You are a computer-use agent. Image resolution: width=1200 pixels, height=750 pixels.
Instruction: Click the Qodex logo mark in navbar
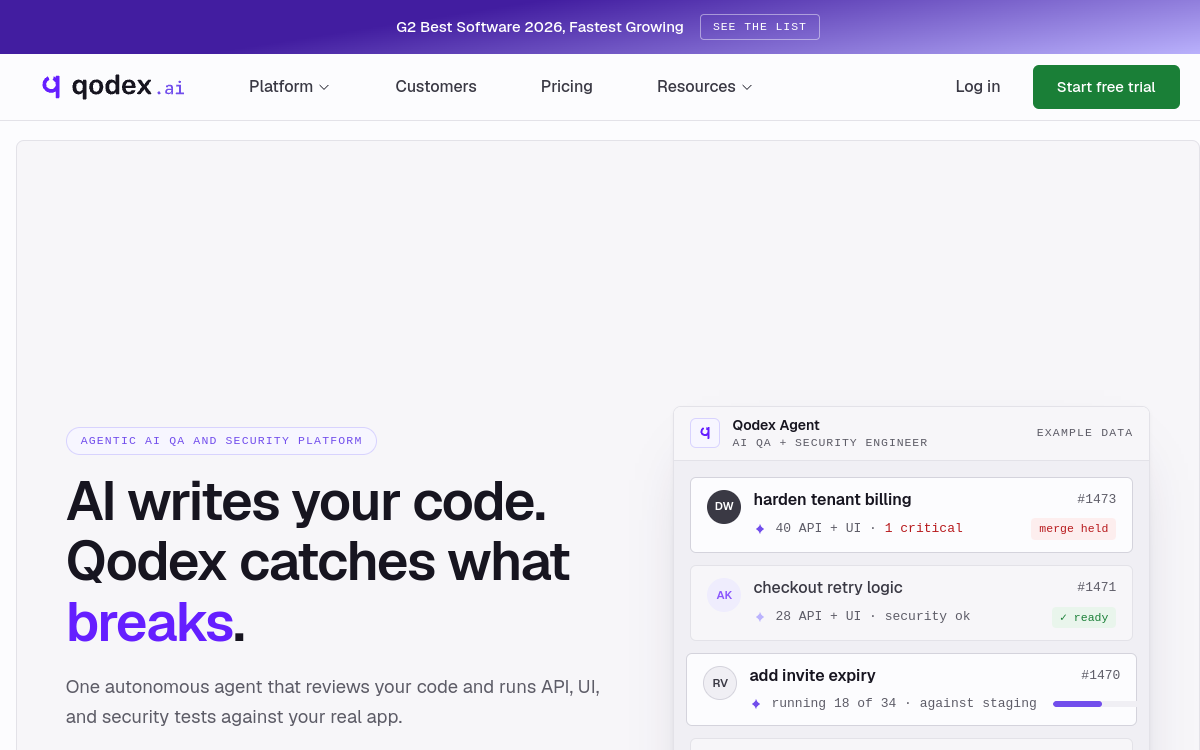(x=51, y=86)
